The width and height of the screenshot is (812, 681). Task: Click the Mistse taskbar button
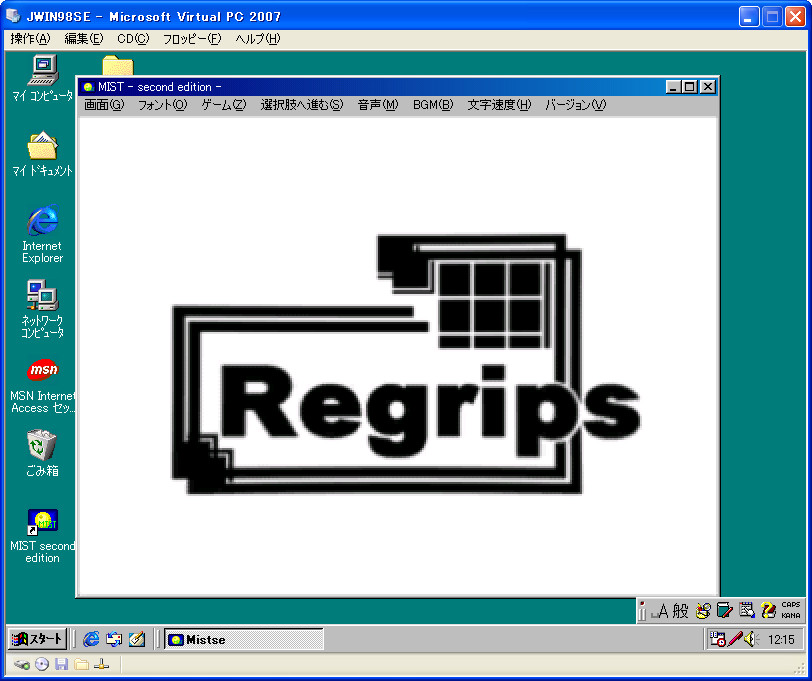pyautogui.click(x=244, y=639)
